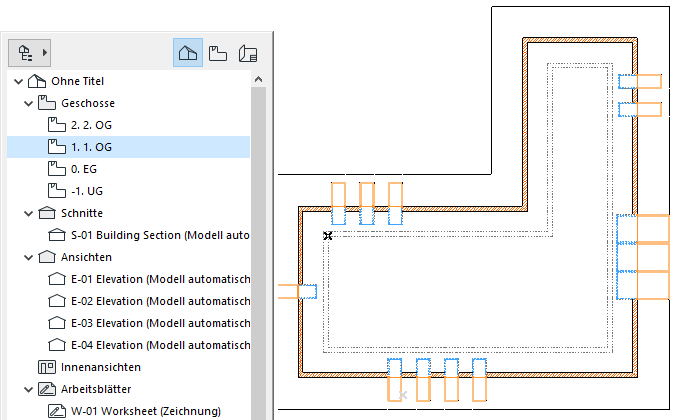Viewport: 675px width, 420px height.
Task: Open the Navigator project chooser dropdown
Action: [x=33, y=51]
